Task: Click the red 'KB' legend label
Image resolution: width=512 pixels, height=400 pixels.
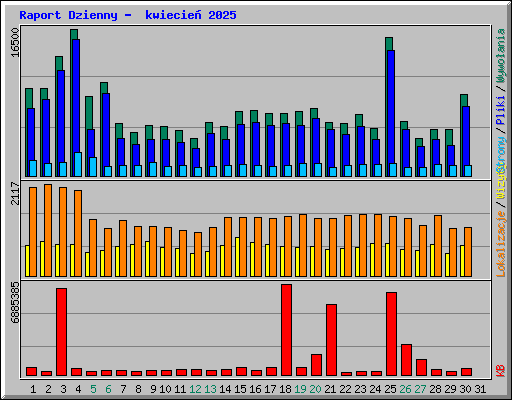Action: coord(501,371)
